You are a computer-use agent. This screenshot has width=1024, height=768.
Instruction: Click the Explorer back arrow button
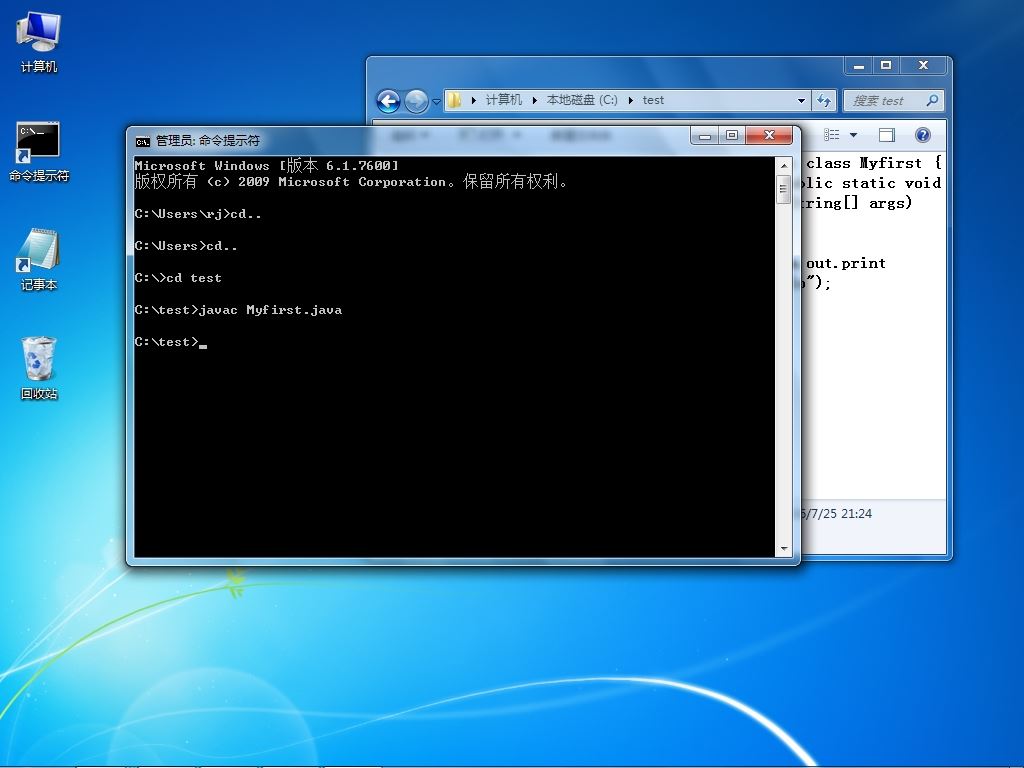pos(389,101)
